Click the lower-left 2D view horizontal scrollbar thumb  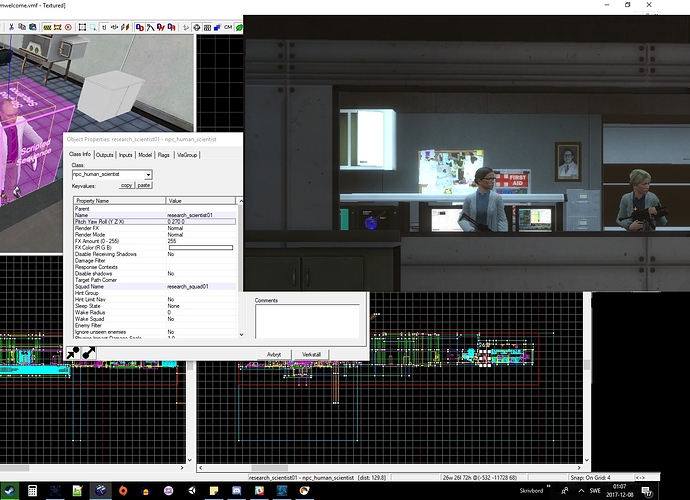[x=15, y=468]
